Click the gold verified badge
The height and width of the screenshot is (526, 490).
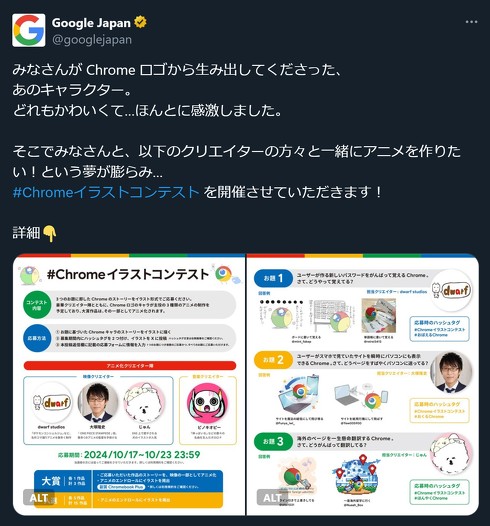pyautogui.click(x=140, y=22)
